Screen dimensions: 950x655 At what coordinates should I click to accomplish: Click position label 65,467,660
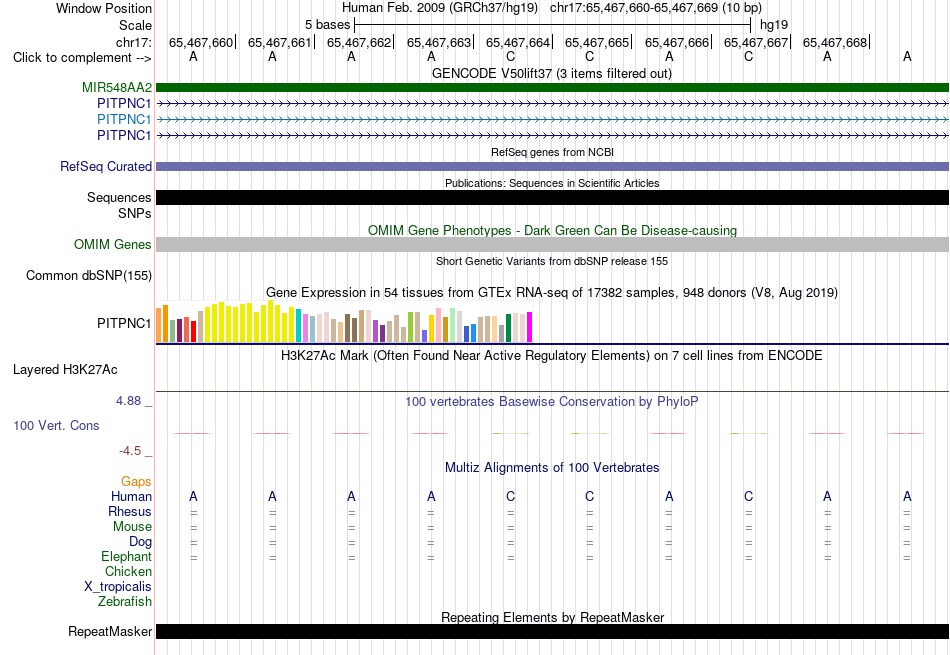pyautogui.click(x=201, y=42)
